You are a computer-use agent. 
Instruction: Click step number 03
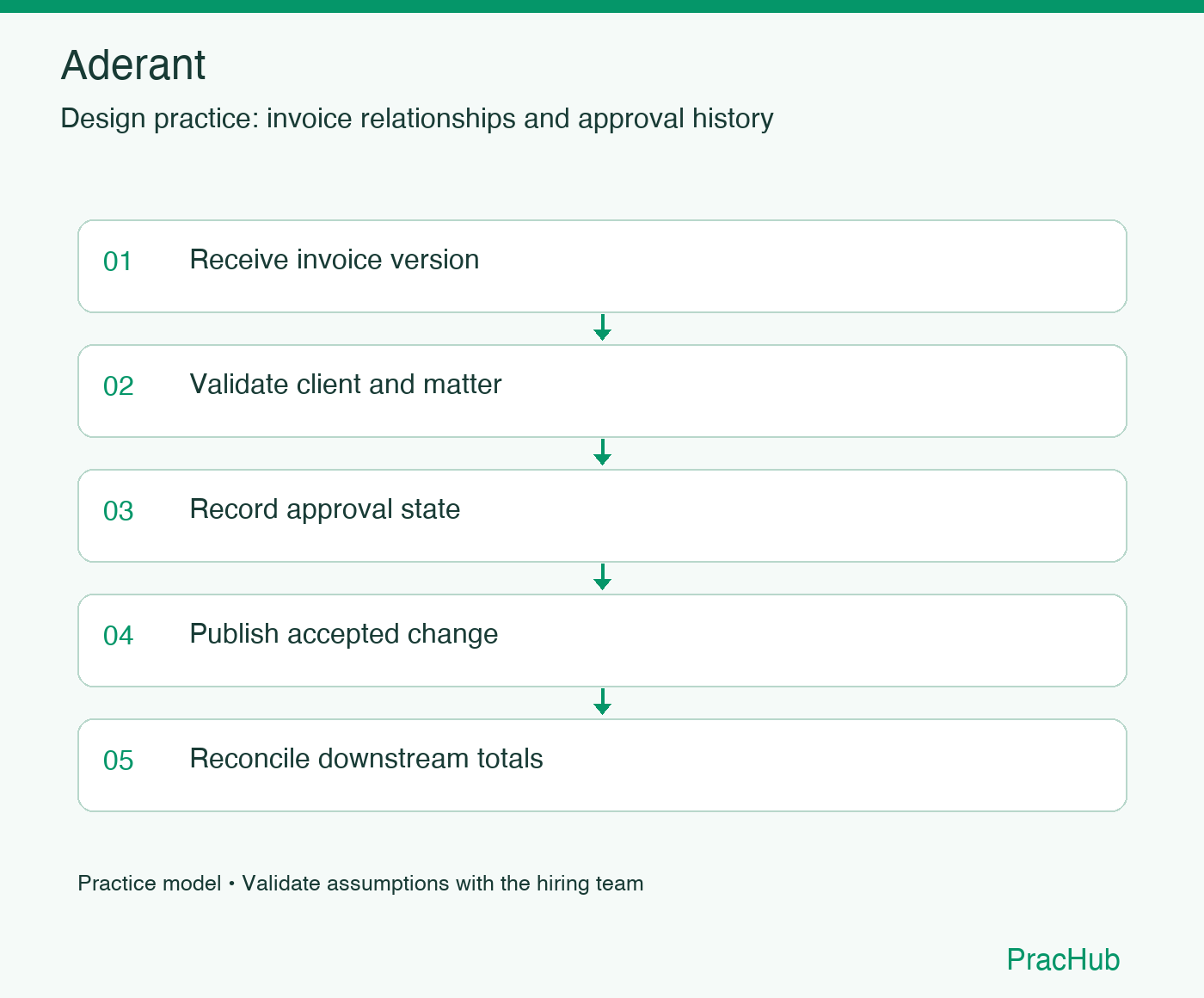[x=119, y=511]
